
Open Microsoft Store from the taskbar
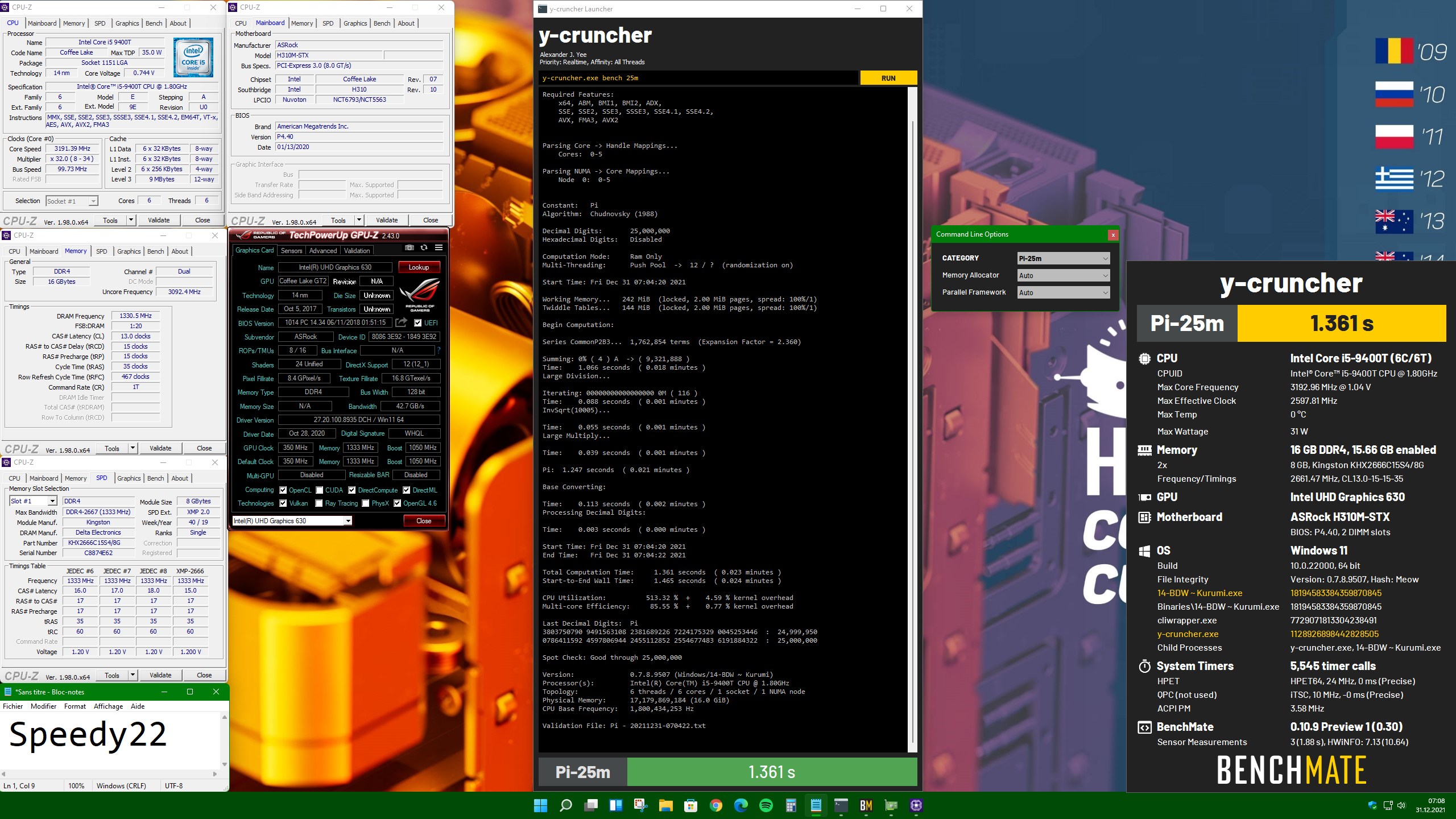691,805
